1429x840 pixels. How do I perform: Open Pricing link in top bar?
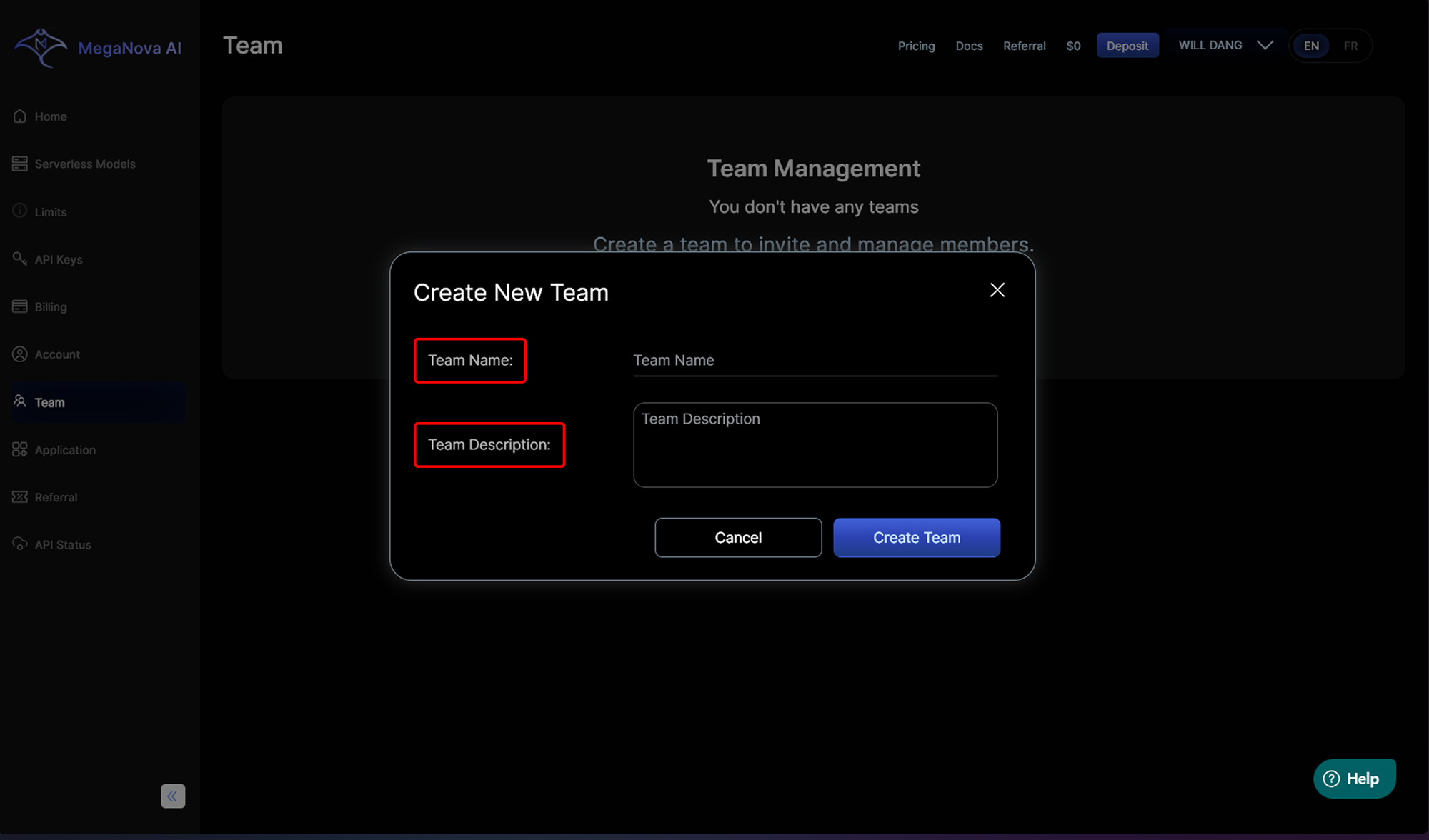[x=916, y=46]
